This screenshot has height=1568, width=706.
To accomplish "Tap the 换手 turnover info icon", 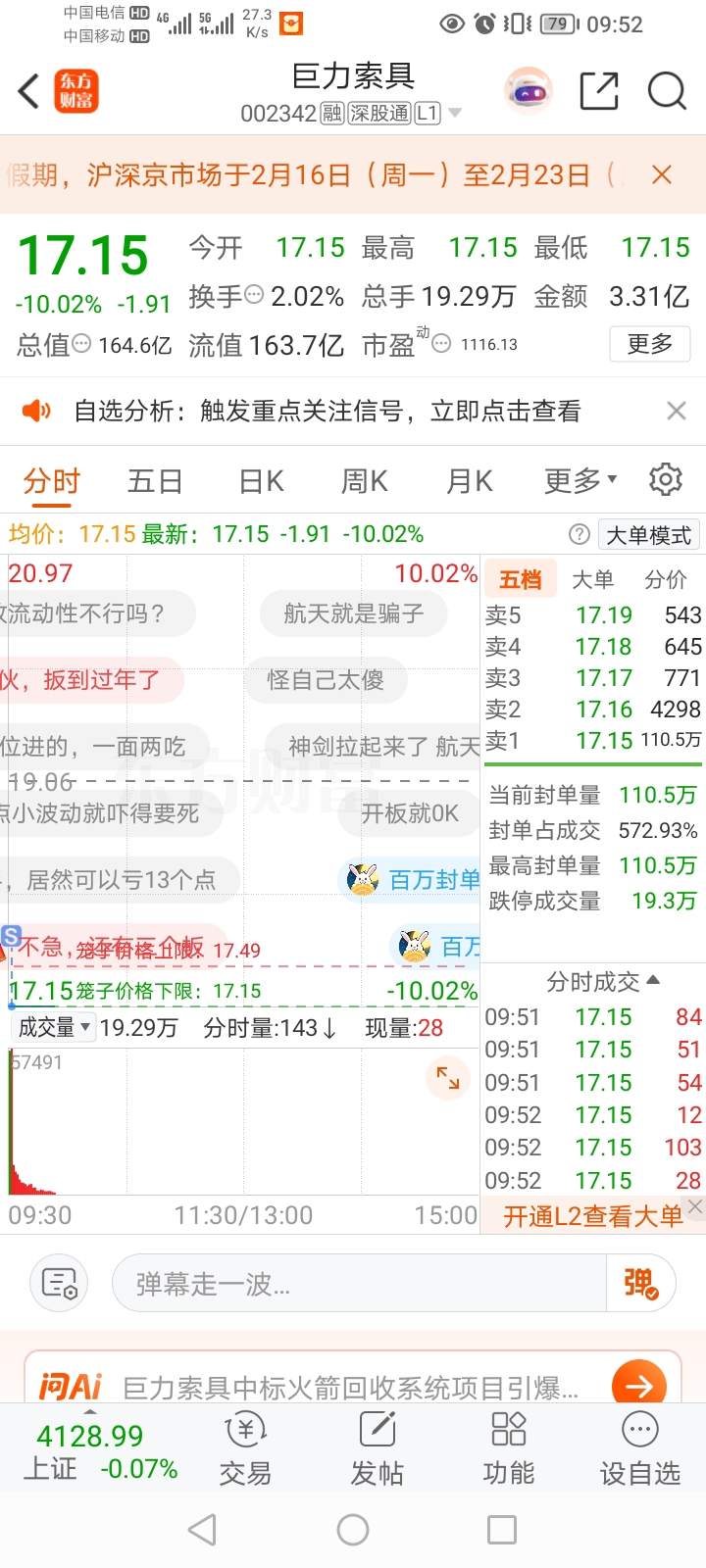I will (x=254, y=295).
